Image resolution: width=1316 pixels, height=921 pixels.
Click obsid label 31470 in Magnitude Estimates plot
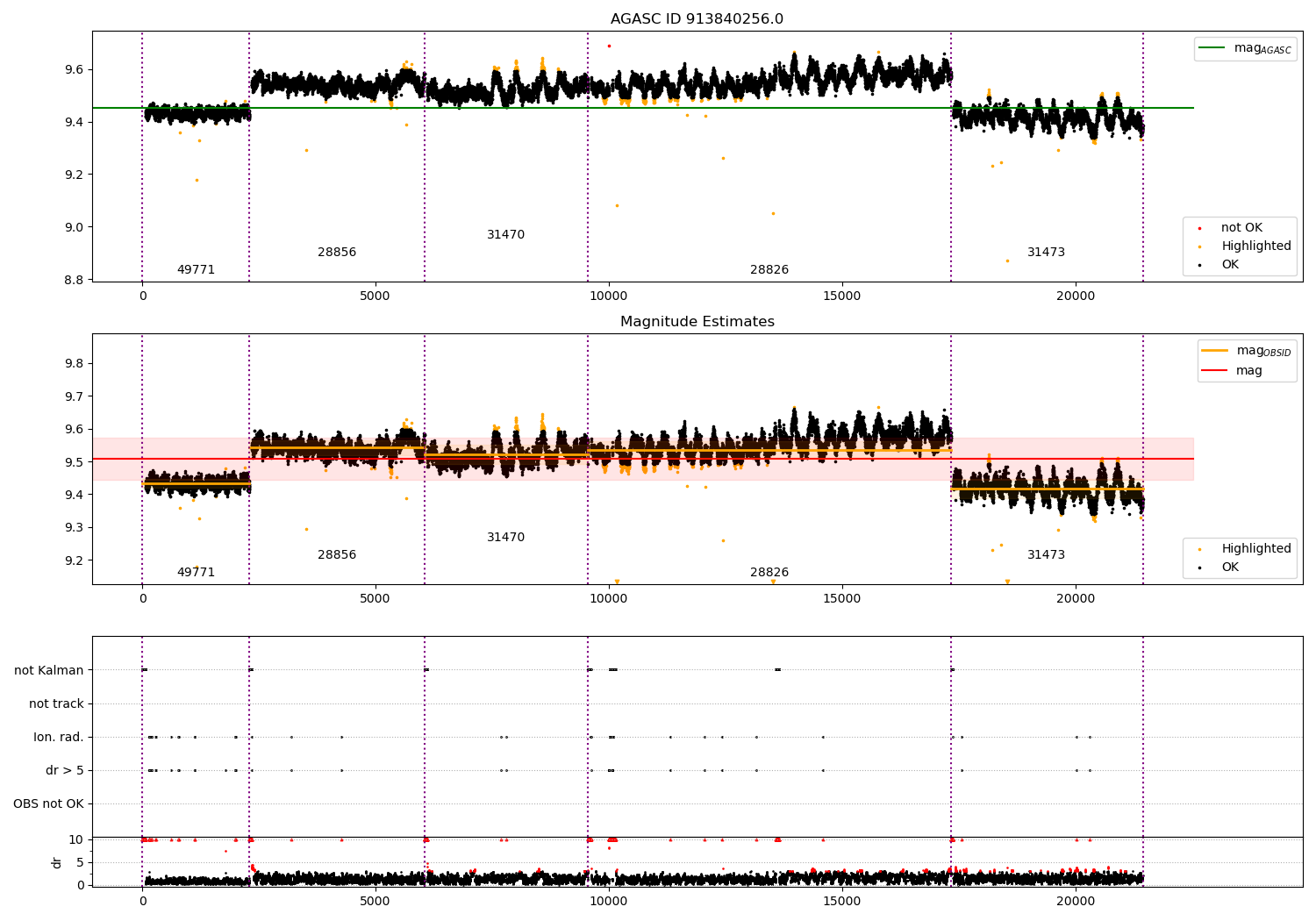pyautogui.click(x=505, y=538)
